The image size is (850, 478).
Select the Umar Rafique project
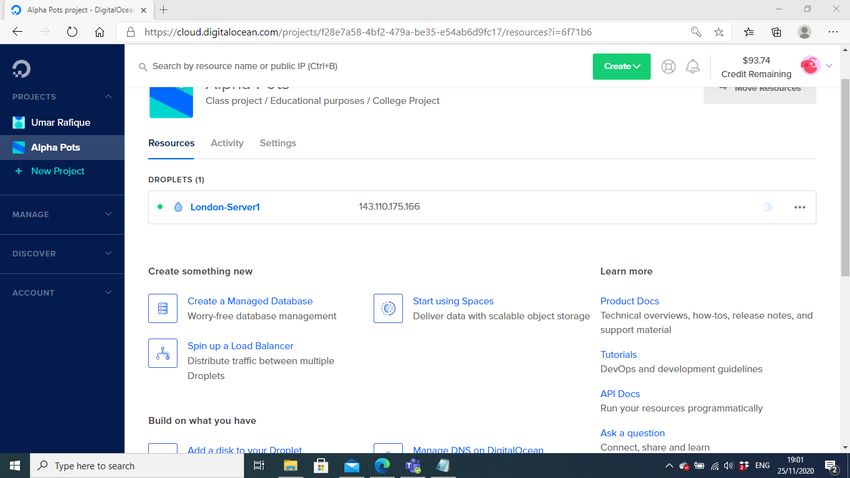[60, 122]
